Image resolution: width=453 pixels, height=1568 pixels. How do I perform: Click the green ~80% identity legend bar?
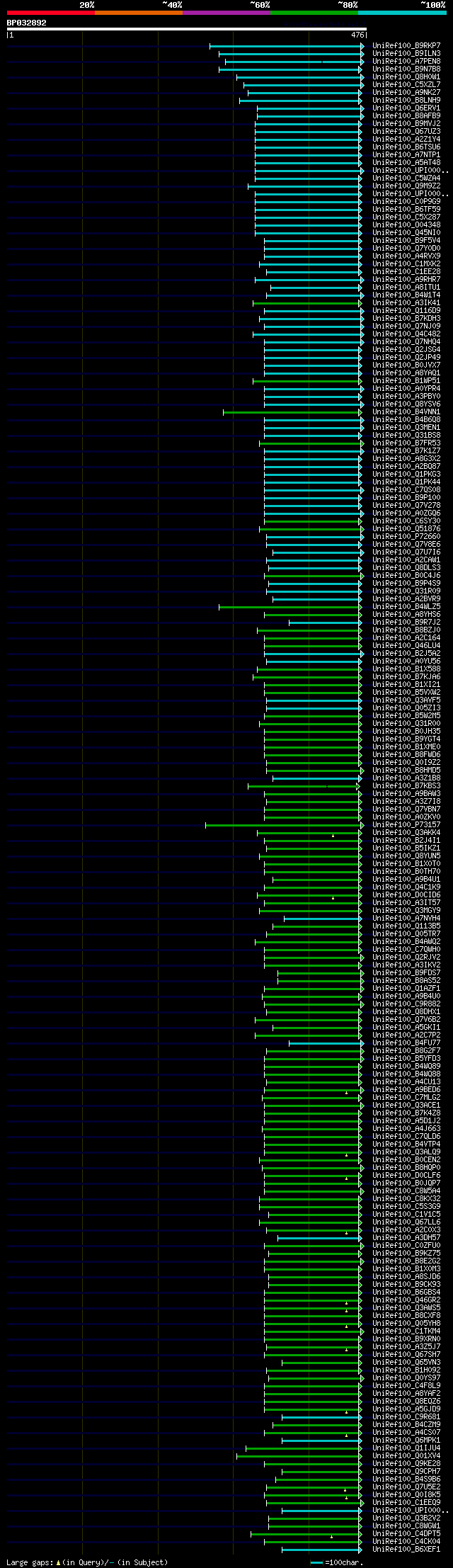(x=314, y=13)
